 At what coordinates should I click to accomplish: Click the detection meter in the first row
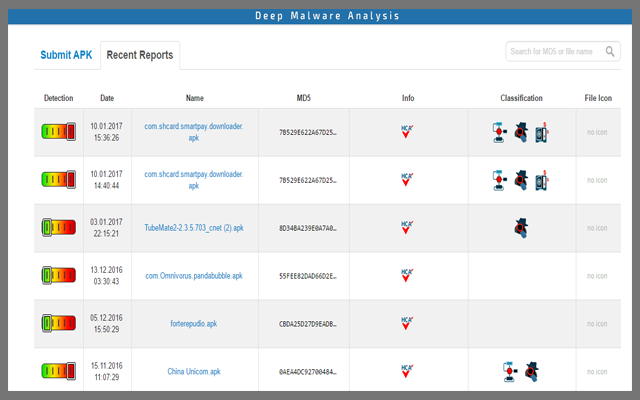tap(58, 132)
